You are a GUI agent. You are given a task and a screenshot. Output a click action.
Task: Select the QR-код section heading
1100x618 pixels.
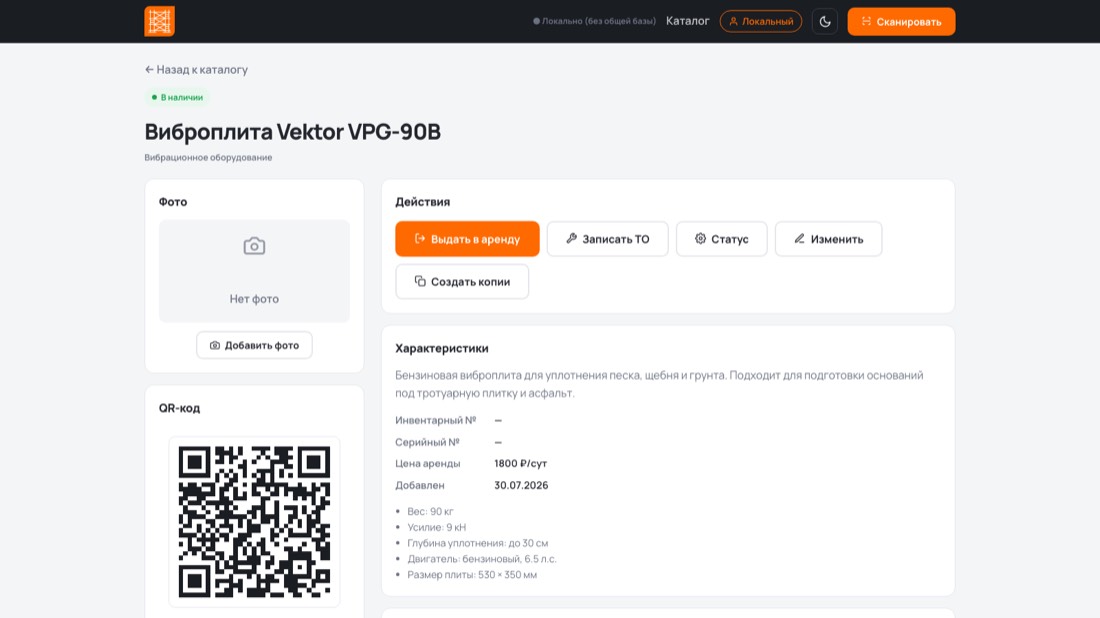tap(180, 408)
